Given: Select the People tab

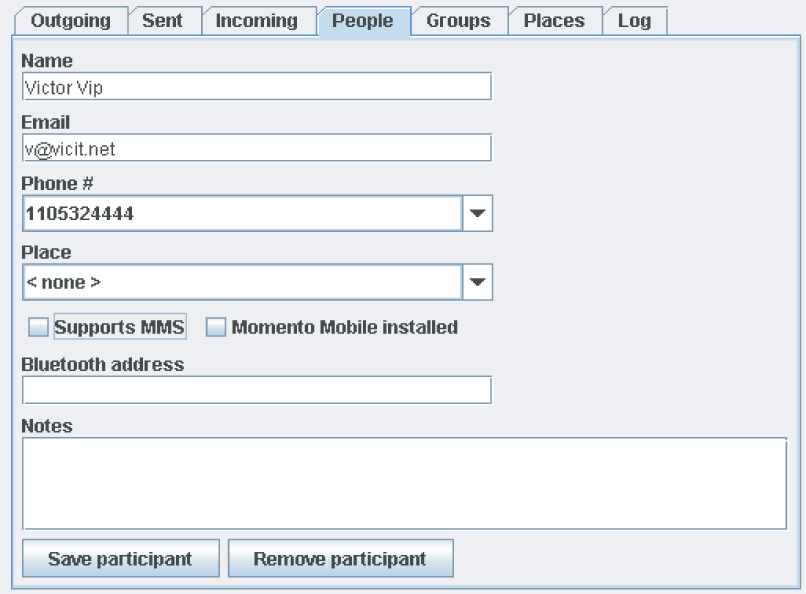Looking at the screenshot, I should (362, 21).
